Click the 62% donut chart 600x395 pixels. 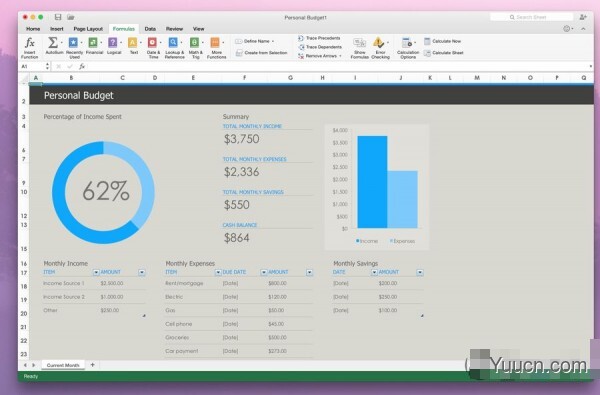[x=103, y=192]
